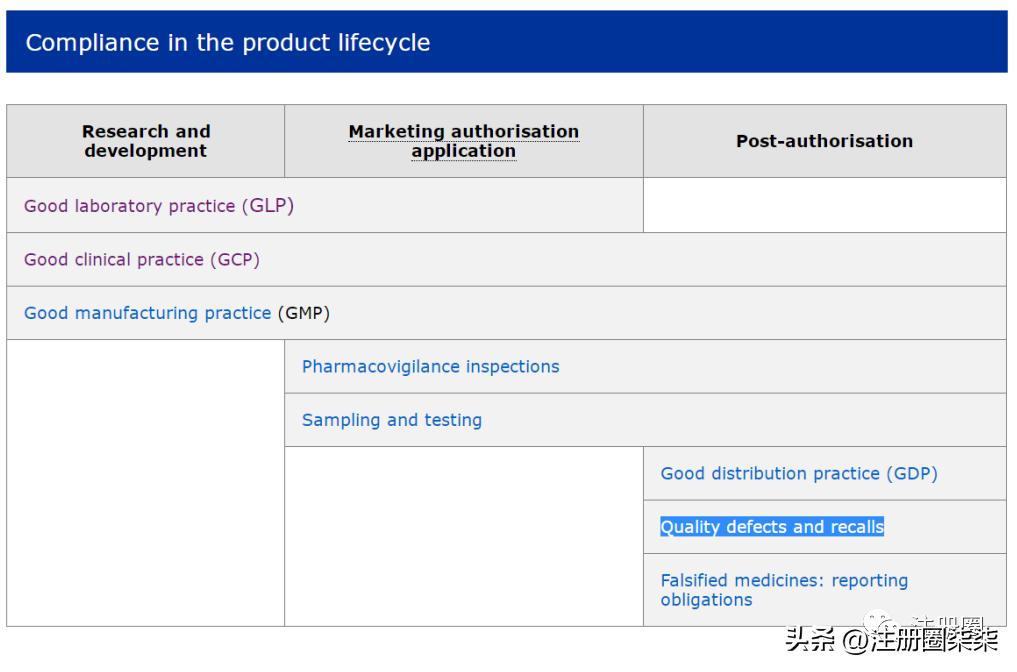Open the Good laboratory practice (GLP) link
Image resolution: width=1017 pixels, height=672 pixels.
(158, 206)
